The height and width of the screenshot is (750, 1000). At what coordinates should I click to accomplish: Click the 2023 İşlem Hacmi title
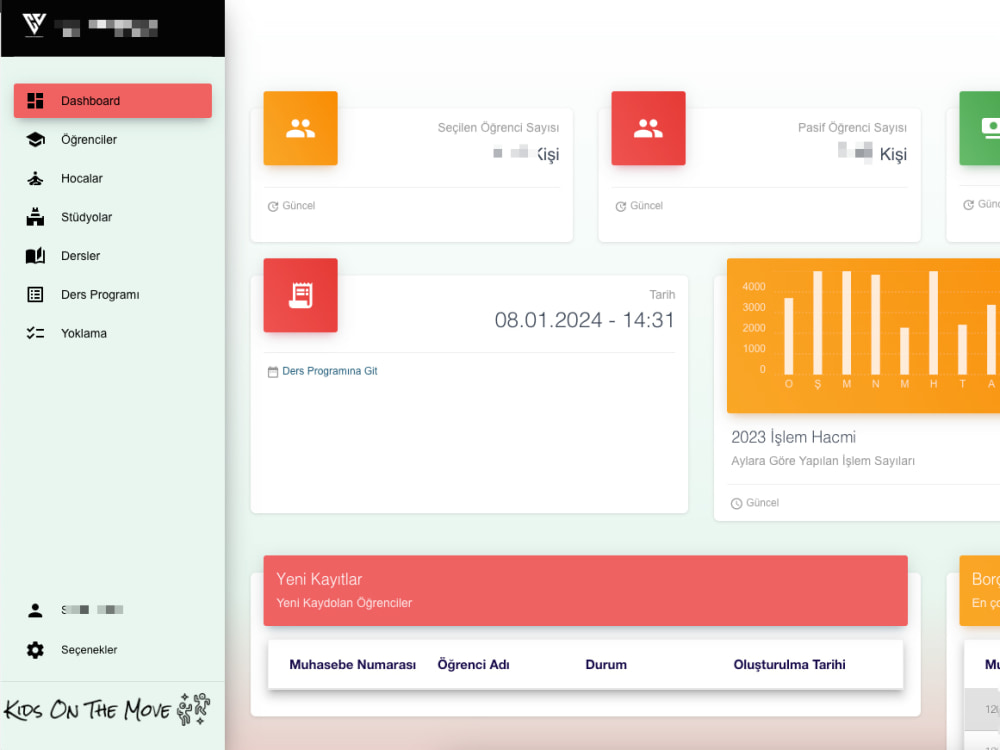pos(793,437)
